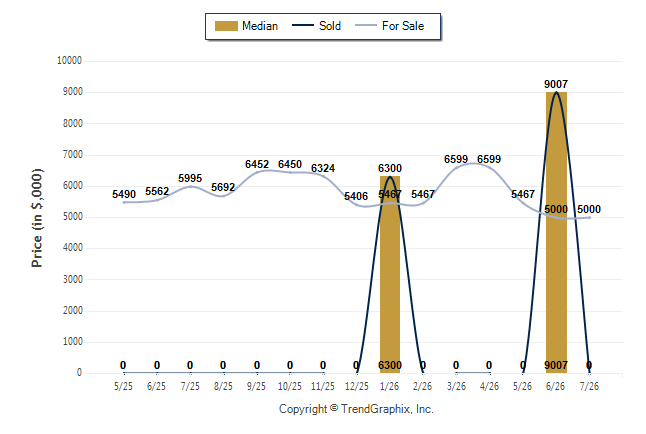Click the 6324 For Sale data point
Viewport: 646px width, 434px height.
[323, 176]
